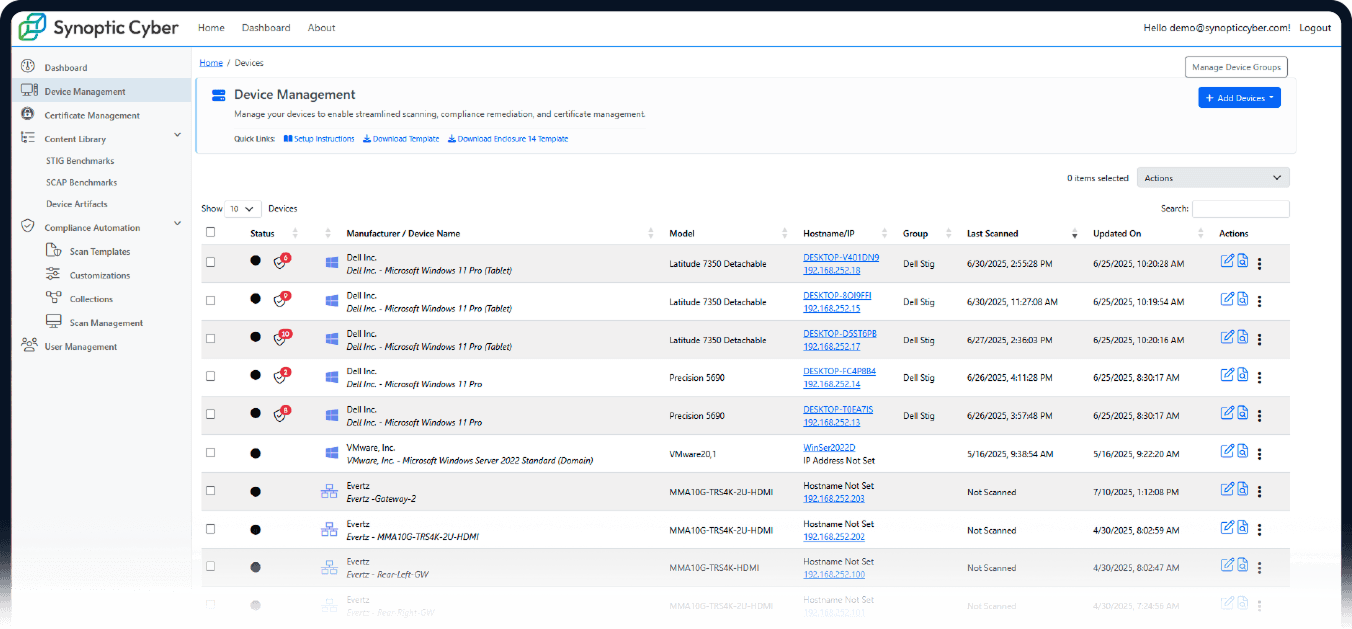
Task: Click shield badge showing 6 findings
Action: (281, 261)
